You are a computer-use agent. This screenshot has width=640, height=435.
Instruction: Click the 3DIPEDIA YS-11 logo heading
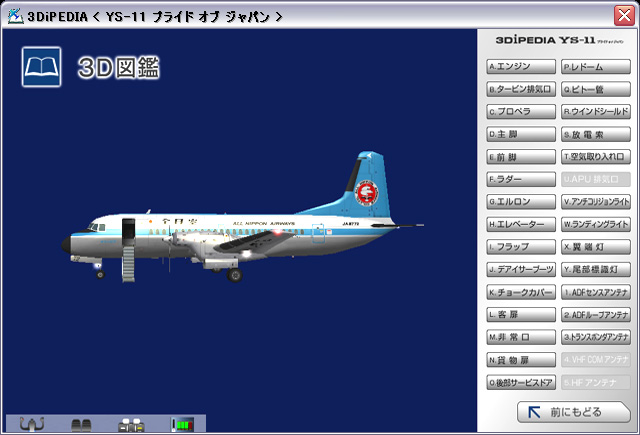(x=559, y=40)
